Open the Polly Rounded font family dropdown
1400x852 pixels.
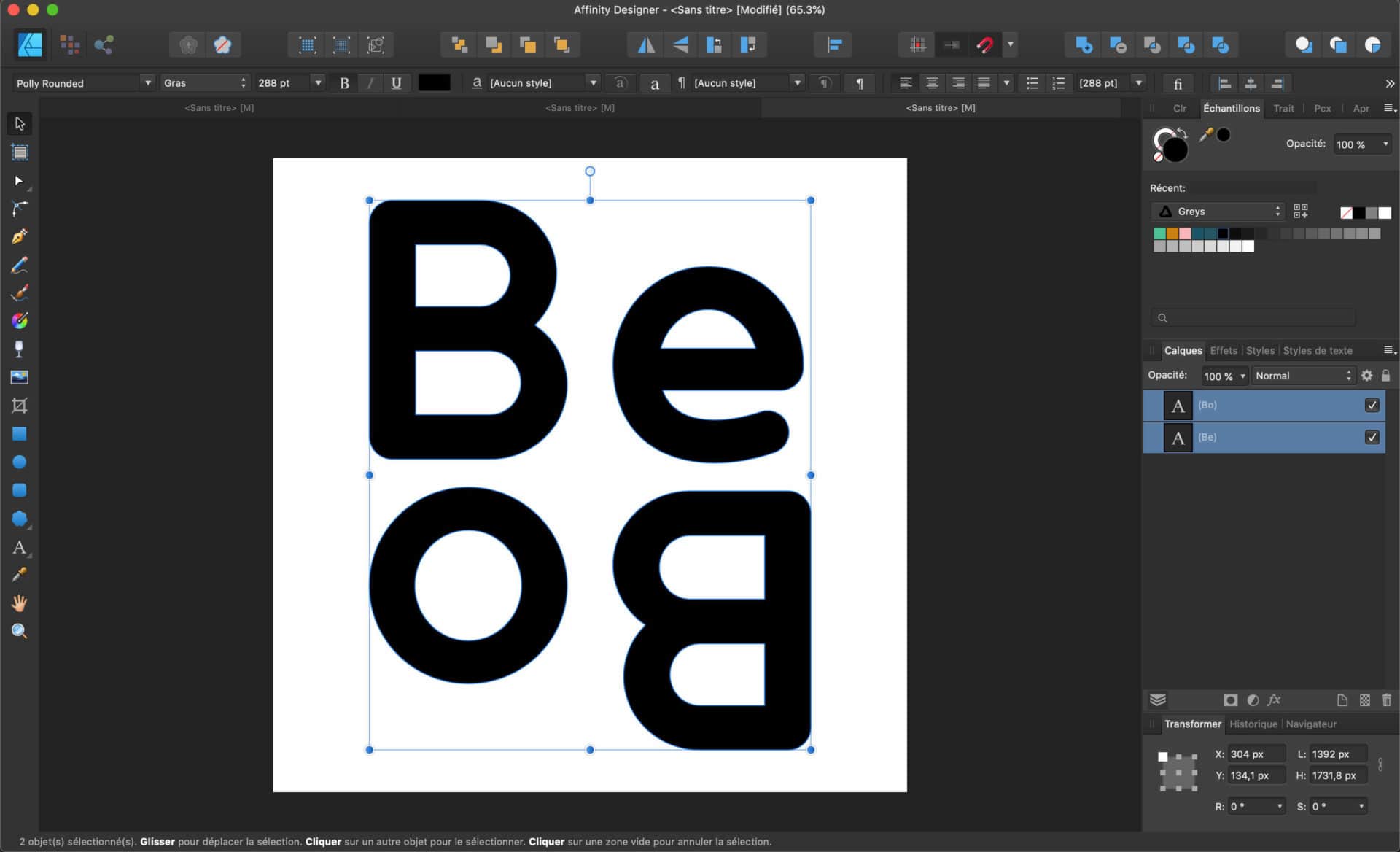click(x=149, y=82)
